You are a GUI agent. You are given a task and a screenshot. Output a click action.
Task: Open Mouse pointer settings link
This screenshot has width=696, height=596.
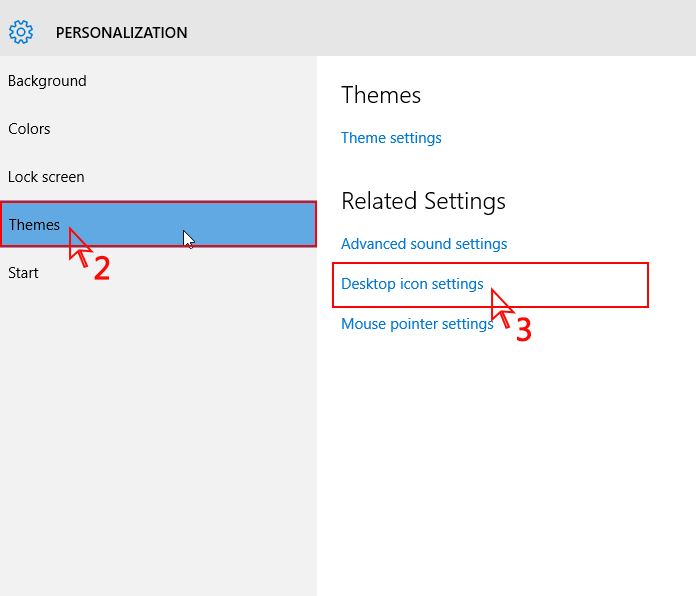[x=417, y=324]
